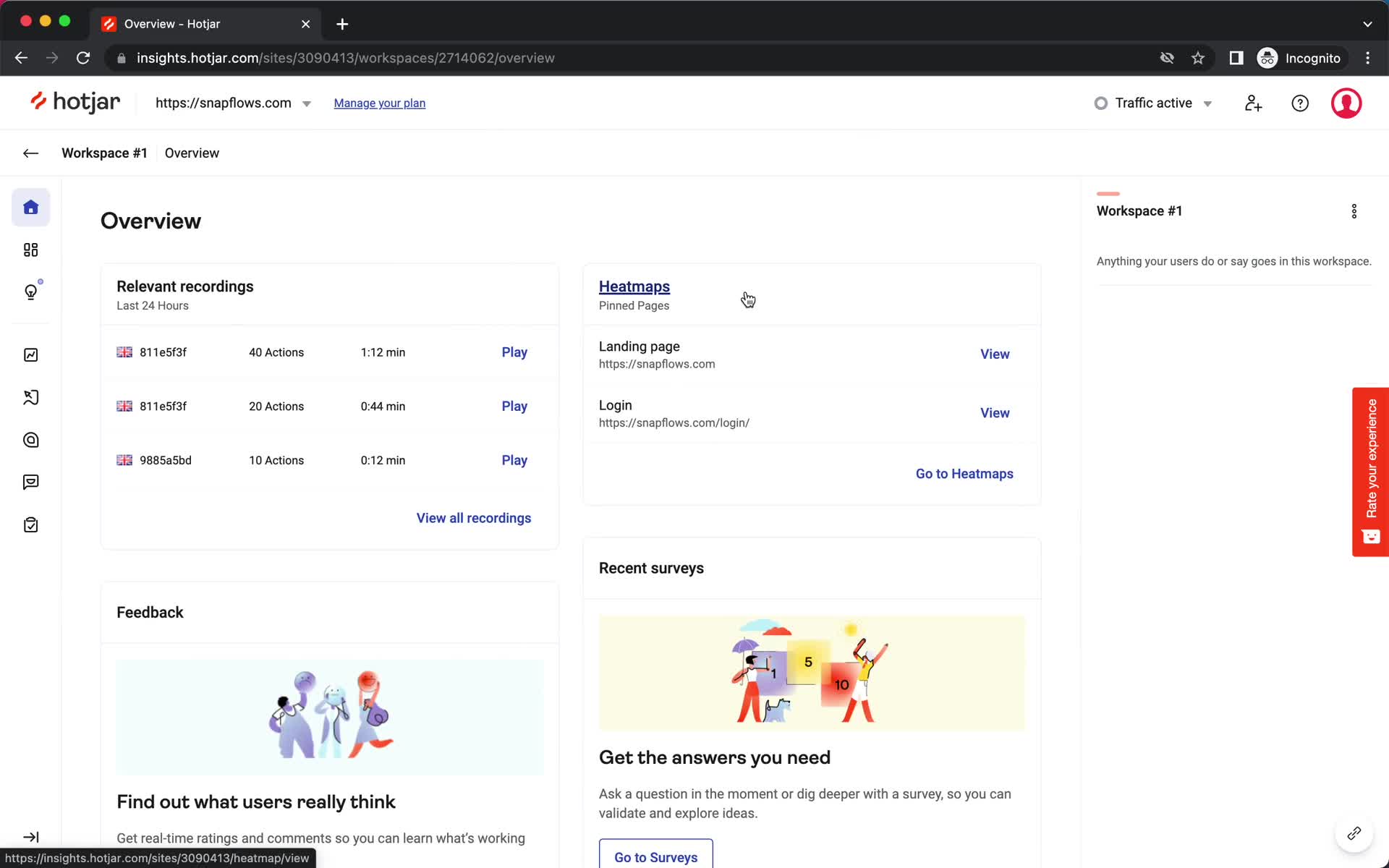
Task: Click the Overview breadcrumb
Action: 192,153
